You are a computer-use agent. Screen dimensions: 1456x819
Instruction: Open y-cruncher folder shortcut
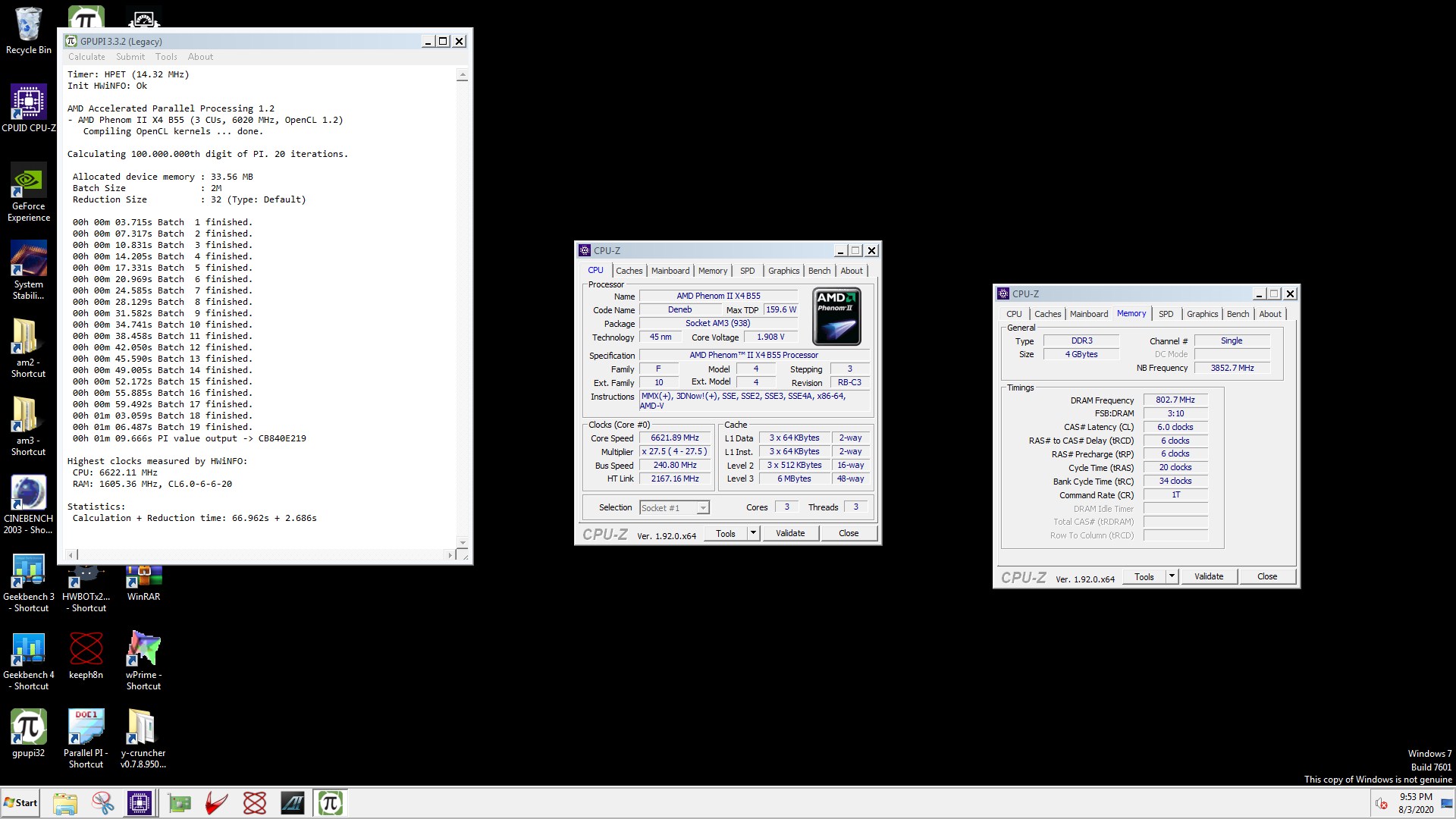tap(143, 739)
